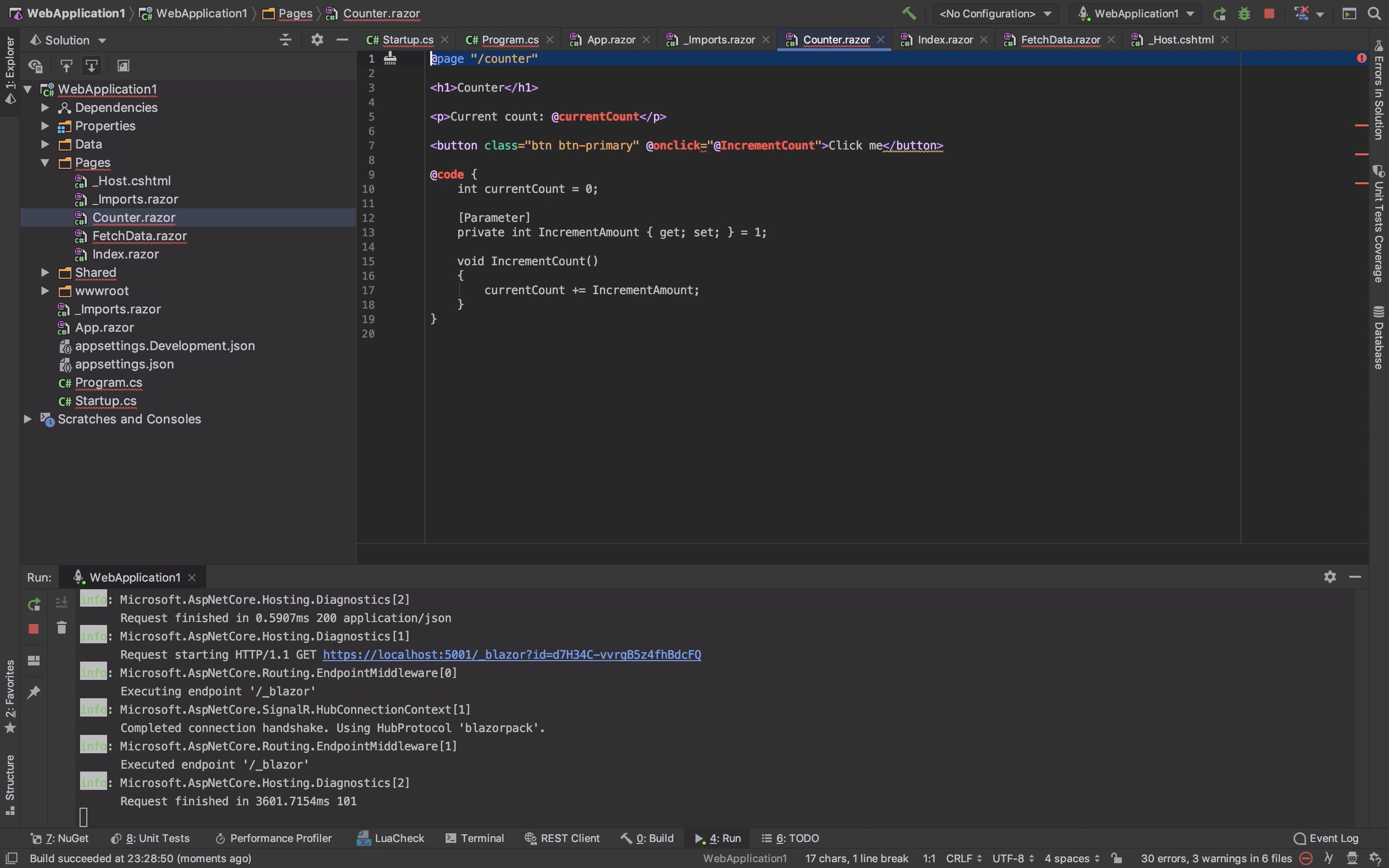
Task: Open the VCS update arrows icon
Action: point(1301,13)
